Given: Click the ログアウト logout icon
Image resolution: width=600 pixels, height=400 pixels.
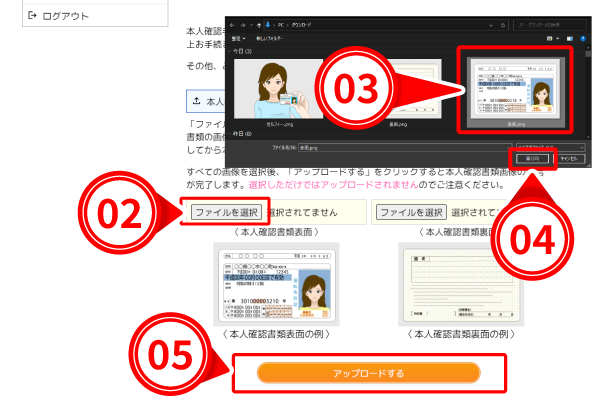Looking at the screenshot, I should pyautogui.click(x=32, y=16).
